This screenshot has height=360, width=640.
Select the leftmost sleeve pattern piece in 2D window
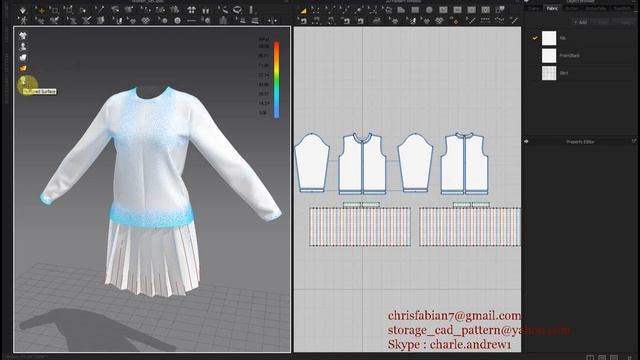312,162
